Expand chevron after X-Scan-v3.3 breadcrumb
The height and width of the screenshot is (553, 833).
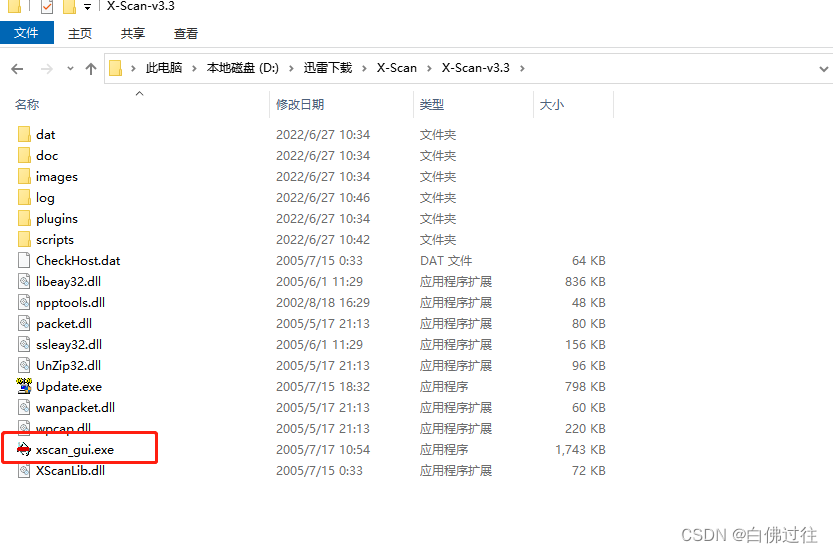click(x=522, y=68)
